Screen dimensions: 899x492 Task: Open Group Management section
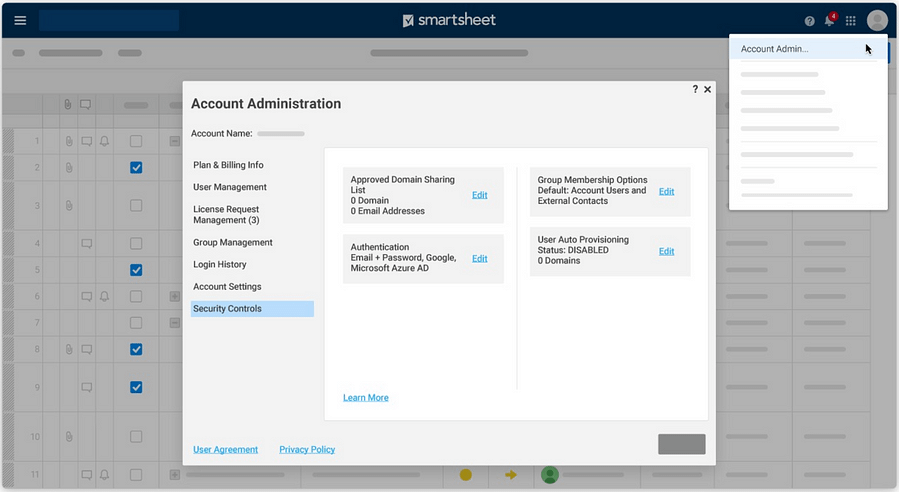click(233, 243)
